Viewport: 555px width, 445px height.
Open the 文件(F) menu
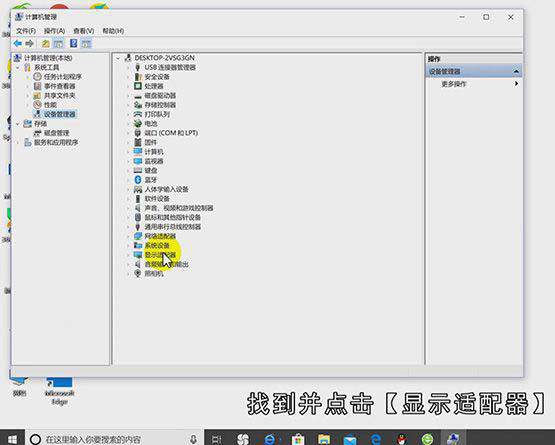click(26, 31)
